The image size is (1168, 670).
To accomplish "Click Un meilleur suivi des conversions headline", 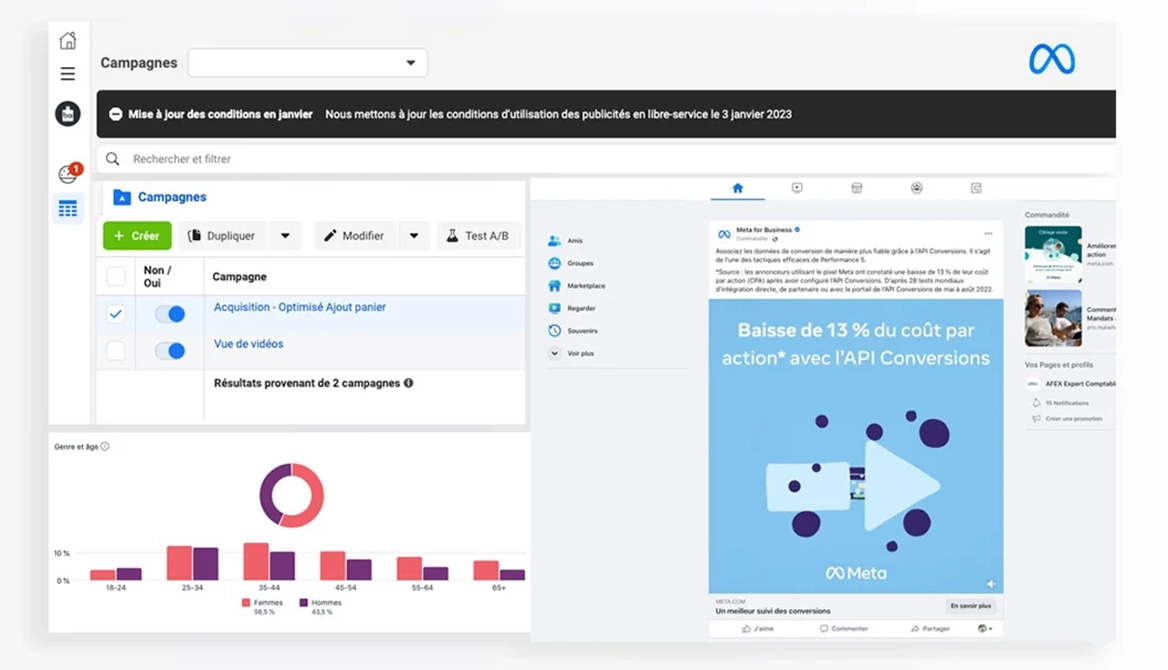I will (772, 610).
